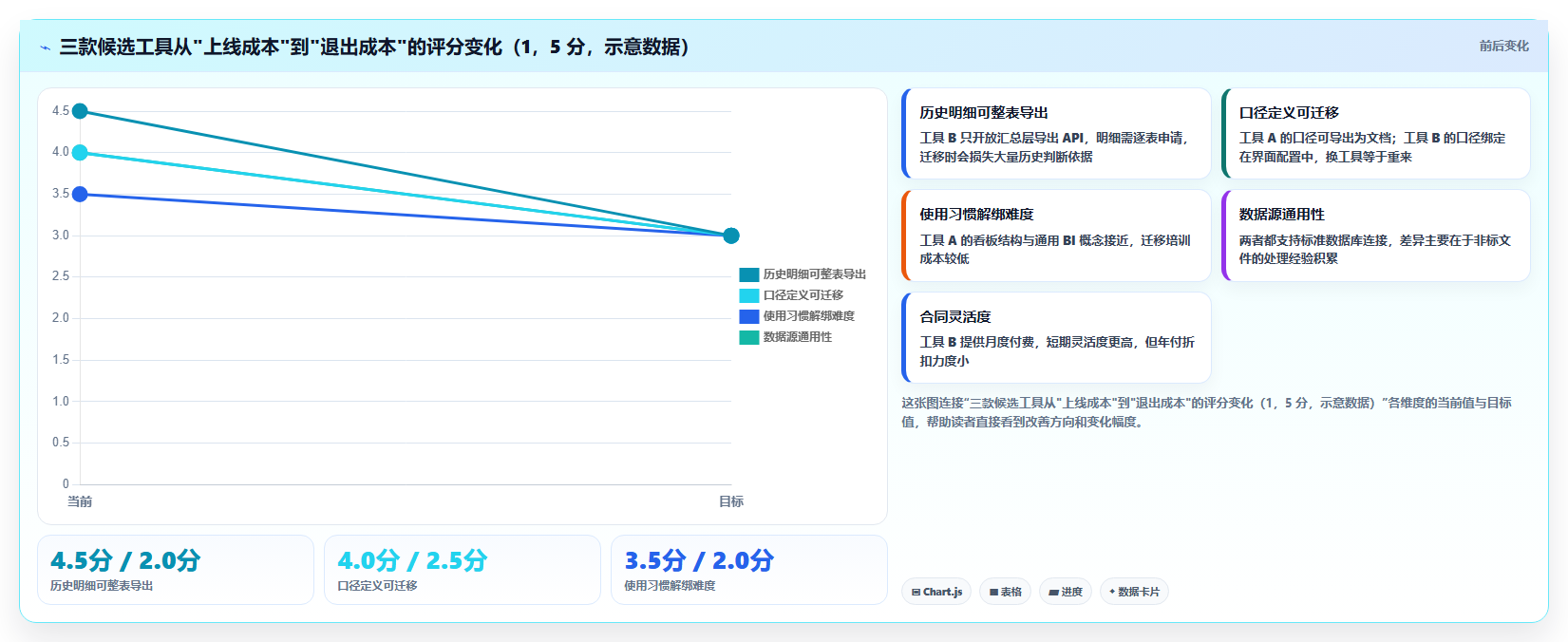Click the 目标 x-axis label
The image size is (1568, 642).
(730, 501)
